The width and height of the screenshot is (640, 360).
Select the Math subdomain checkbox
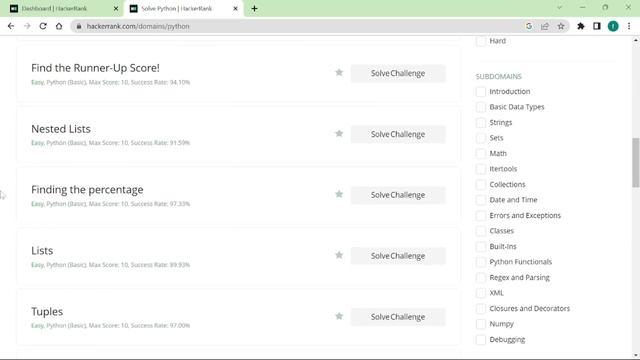point(481,153)
